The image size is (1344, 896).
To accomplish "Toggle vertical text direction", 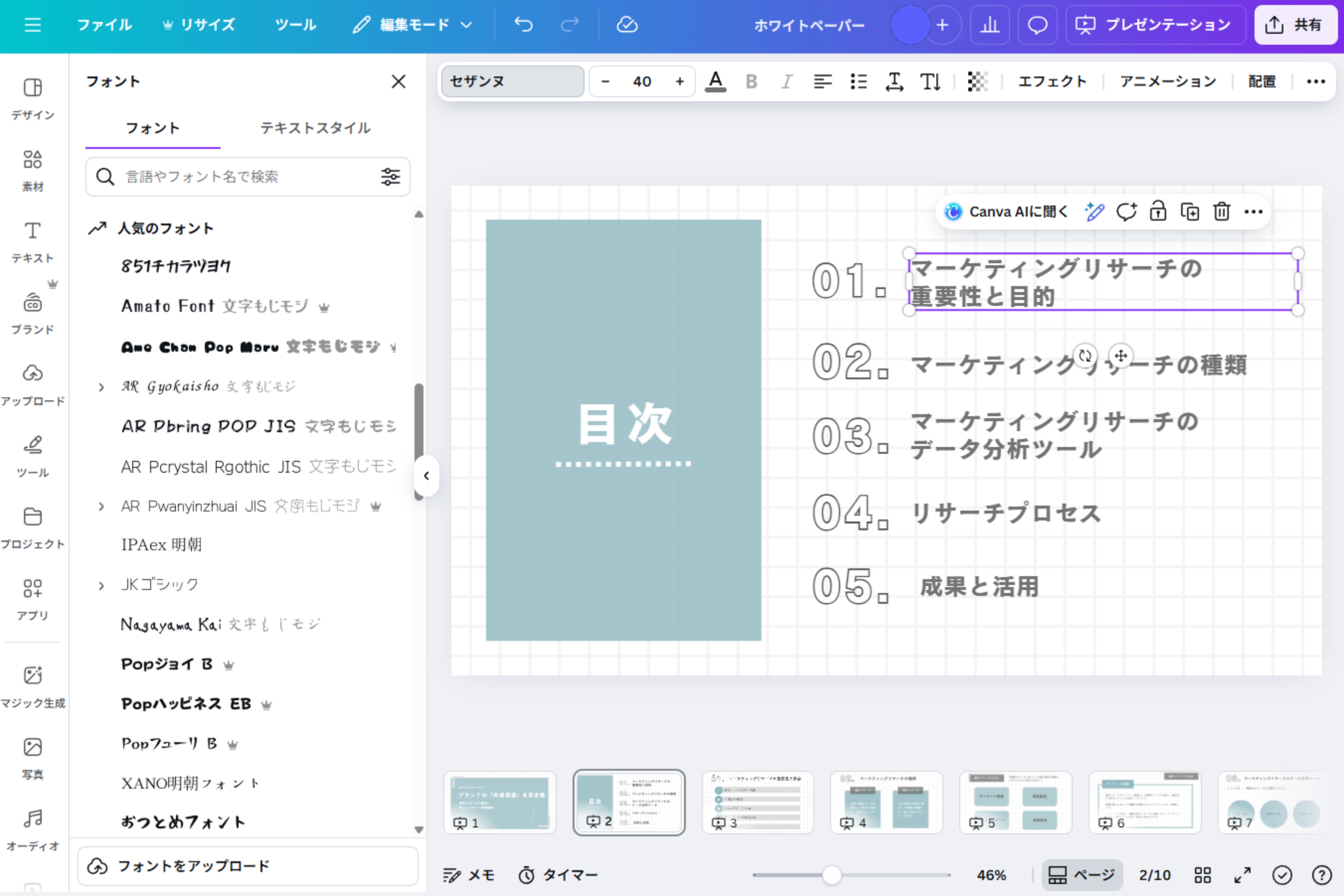I will click(930, 82).
